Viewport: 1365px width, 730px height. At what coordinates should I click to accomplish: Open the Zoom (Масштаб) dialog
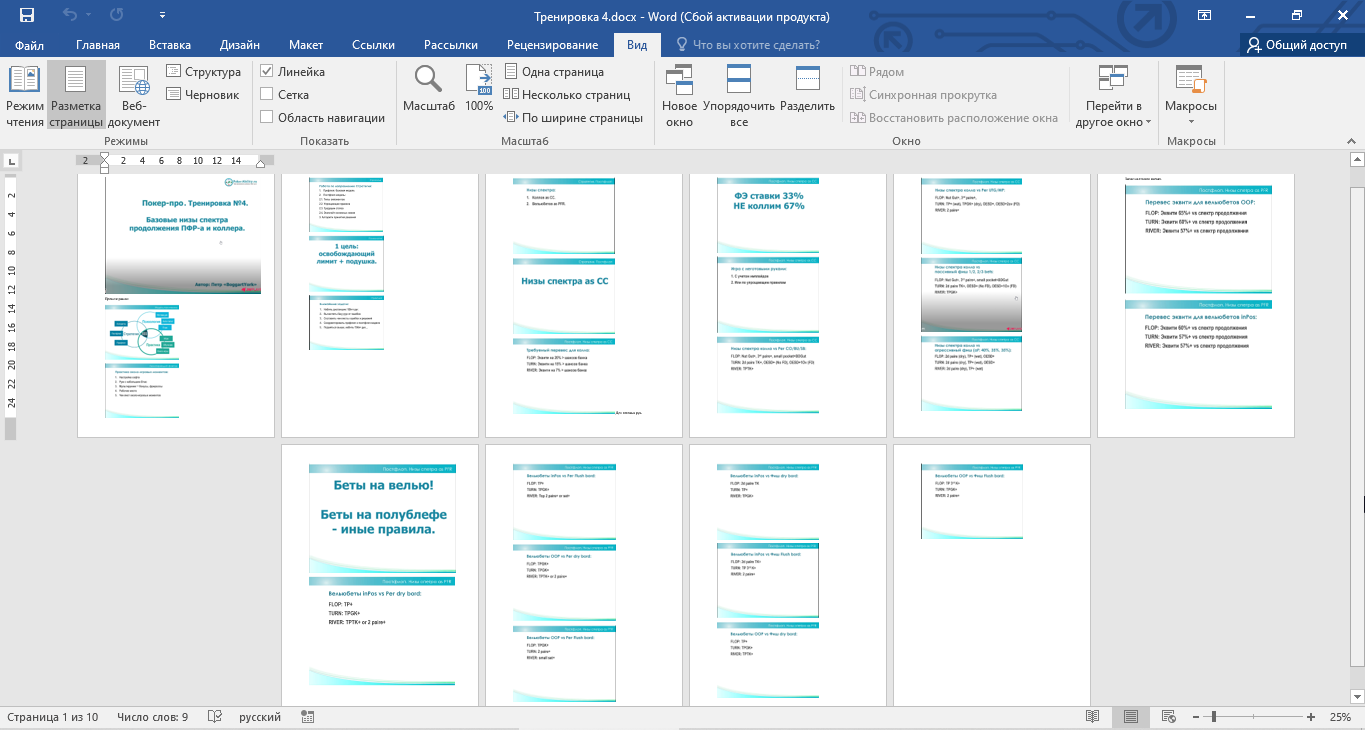429,88
